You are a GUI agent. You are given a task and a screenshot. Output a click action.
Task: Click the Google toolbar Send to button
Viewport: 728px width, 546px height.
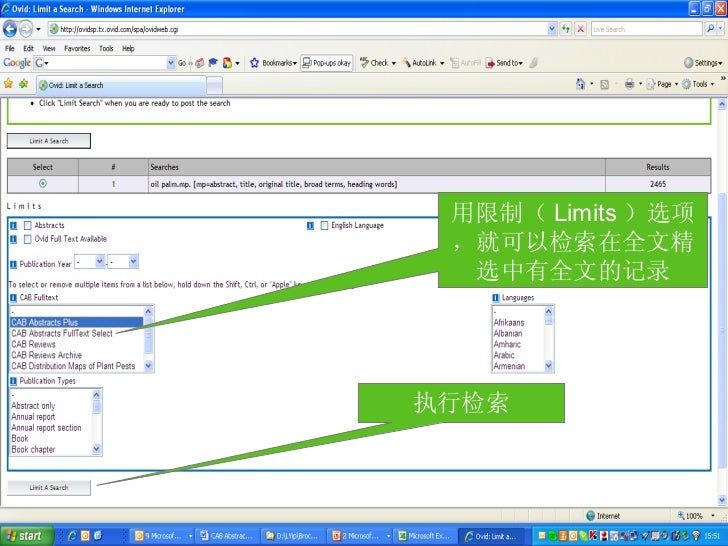pyautogui.click(x=504, y=63)
